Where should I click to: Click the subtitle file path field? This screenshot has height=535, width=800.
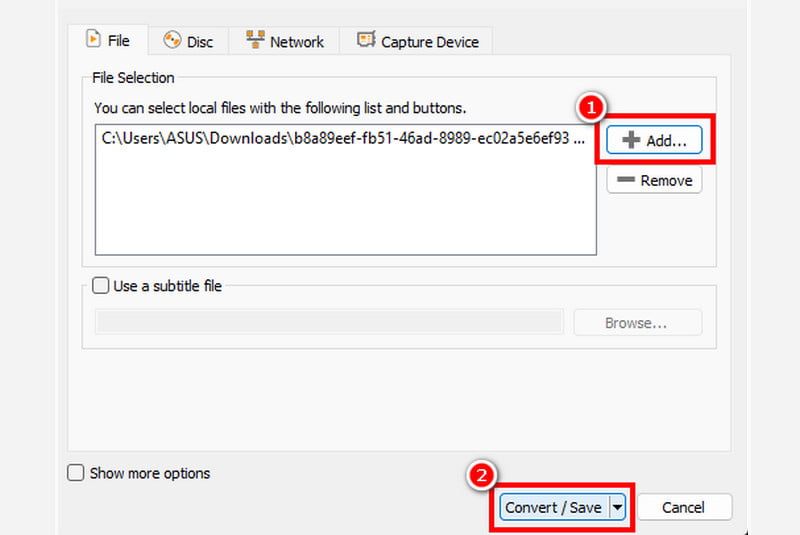tap(328, 321)
